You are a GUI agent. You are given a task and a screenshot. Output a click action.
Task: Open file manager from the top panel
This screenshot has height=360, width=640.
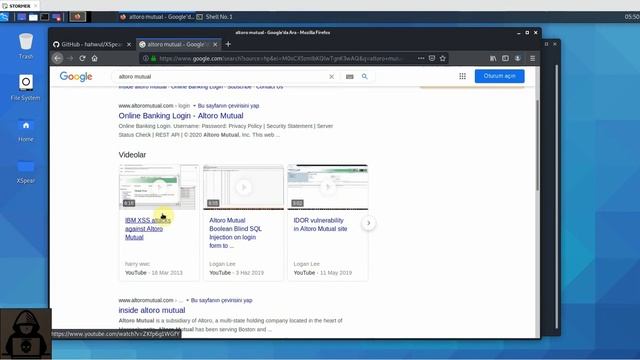pos(33,17)
